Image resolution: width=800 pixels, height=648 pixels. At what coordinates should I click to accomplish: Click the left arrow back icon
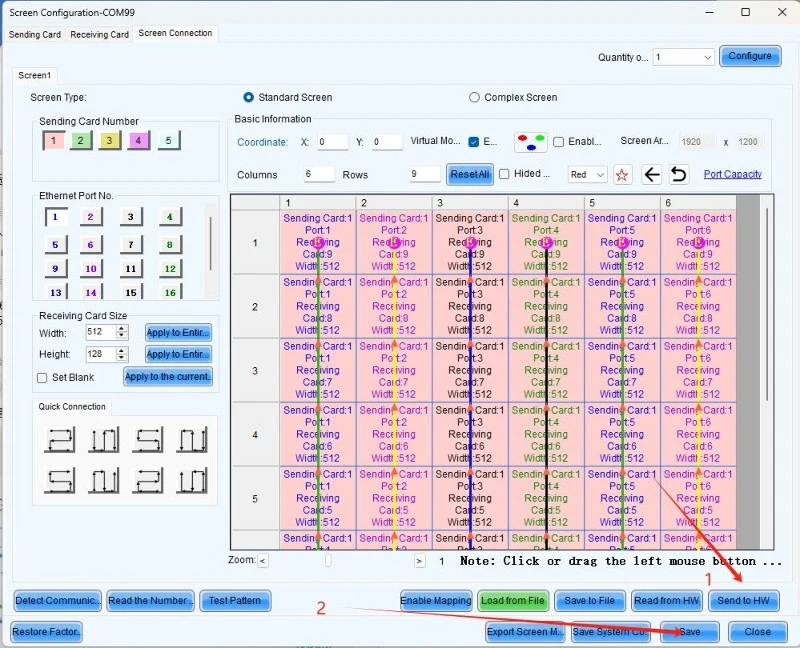tap(652, 175)
